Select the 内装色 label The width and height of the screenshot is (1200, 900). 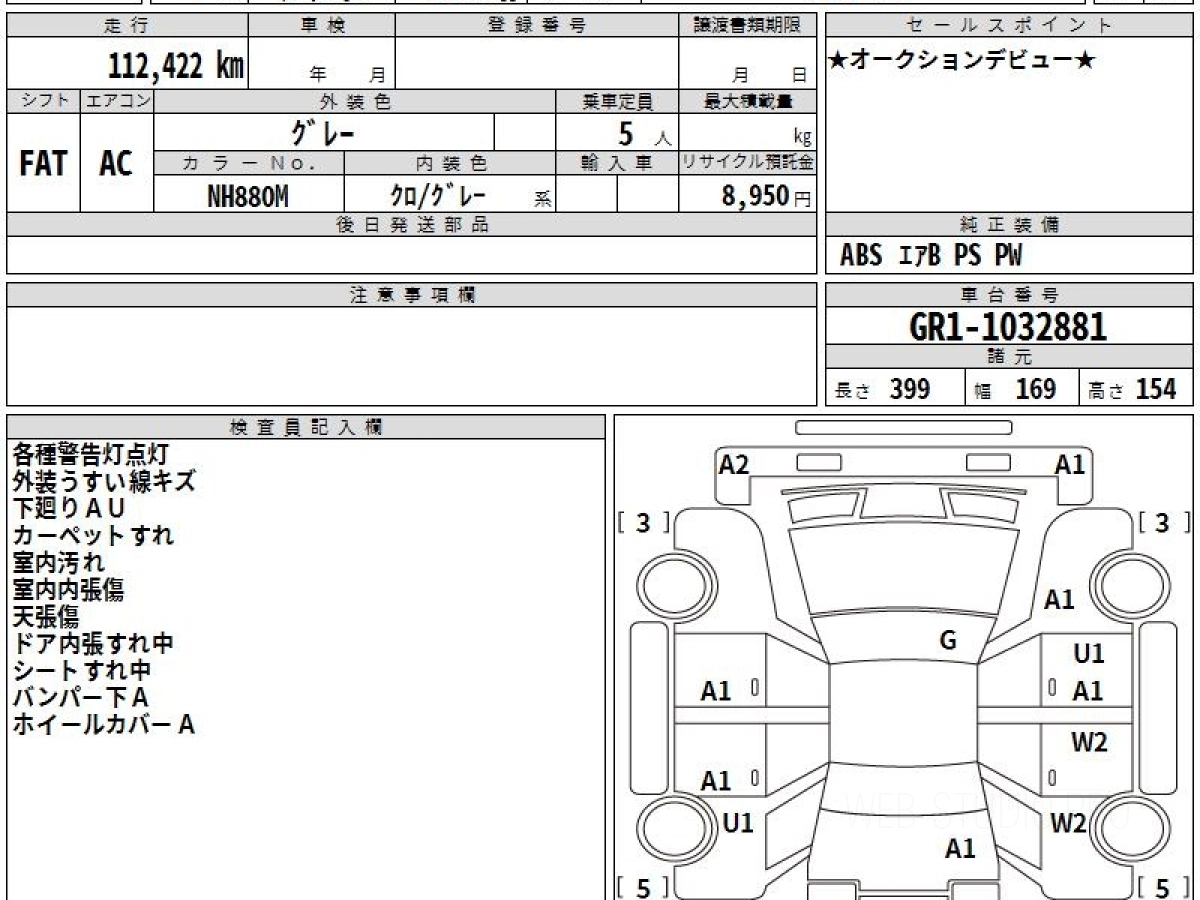pos(450,163)
